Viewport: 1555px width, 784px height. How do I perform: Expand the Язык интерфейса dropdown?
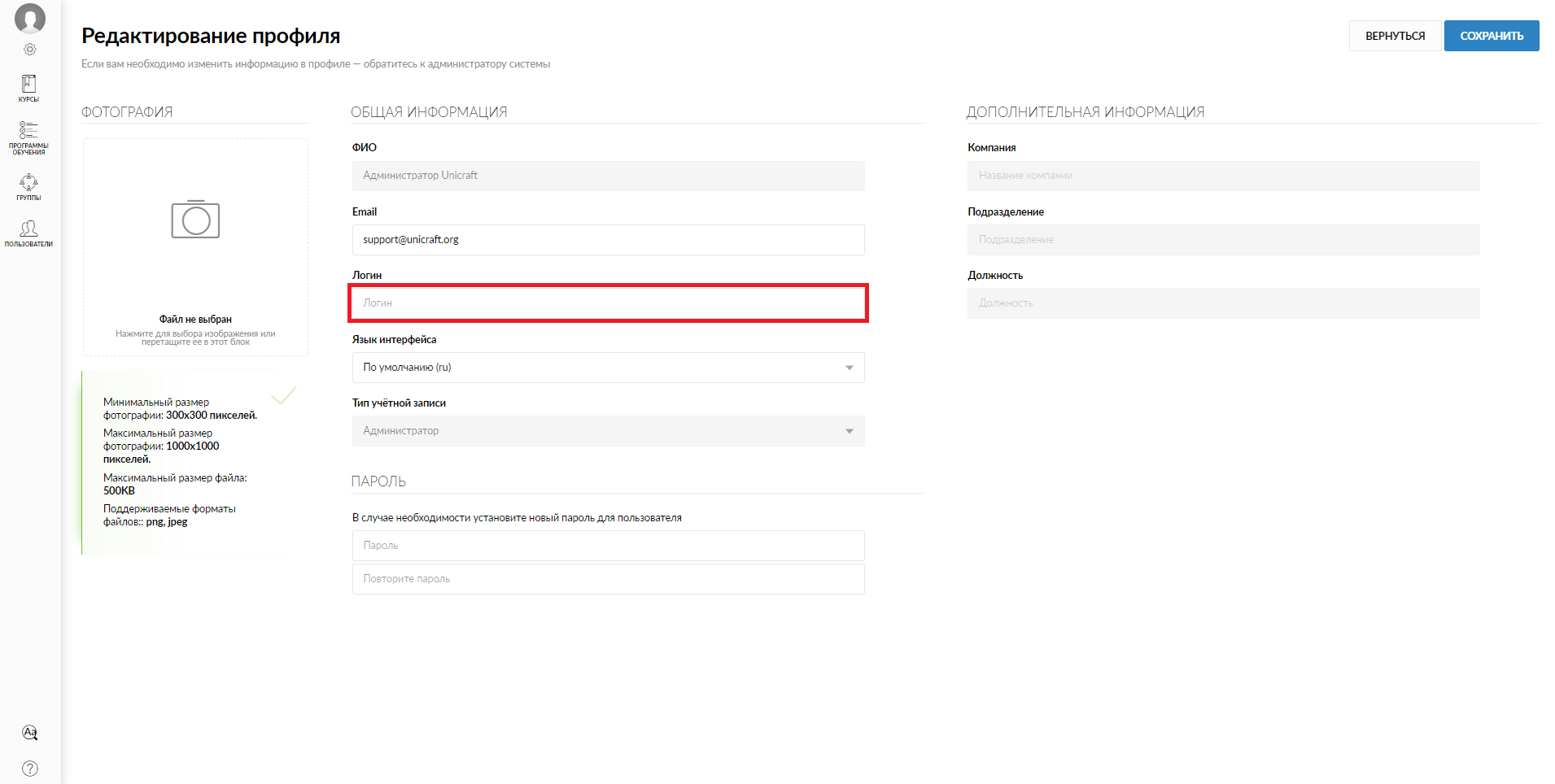point(608,368)
